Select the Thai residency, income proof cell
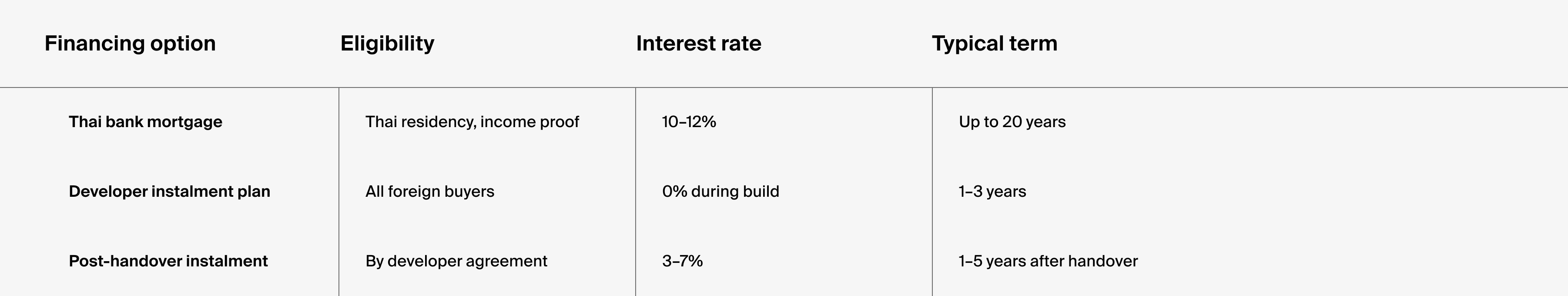Image resolution: width=1568 pixels, height=296 pixels. (472, 122)
